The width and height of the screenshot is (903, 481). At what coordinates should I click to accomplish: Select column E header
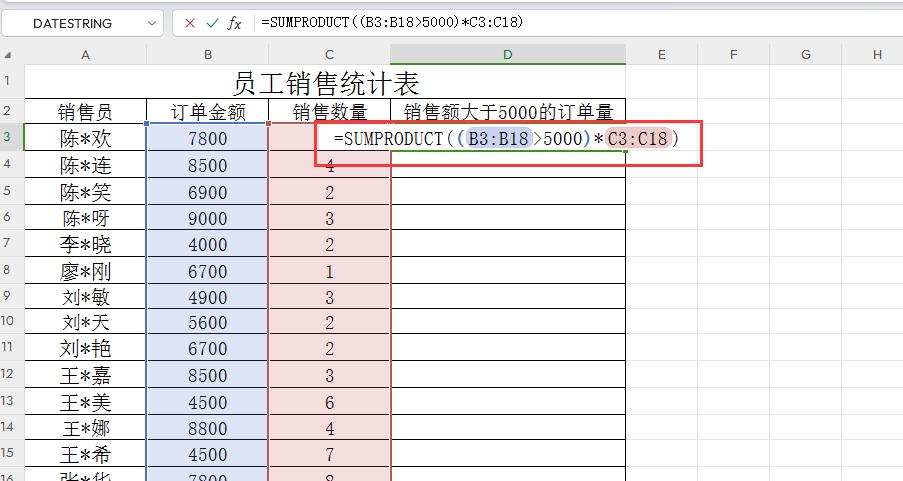pos(661,55)
